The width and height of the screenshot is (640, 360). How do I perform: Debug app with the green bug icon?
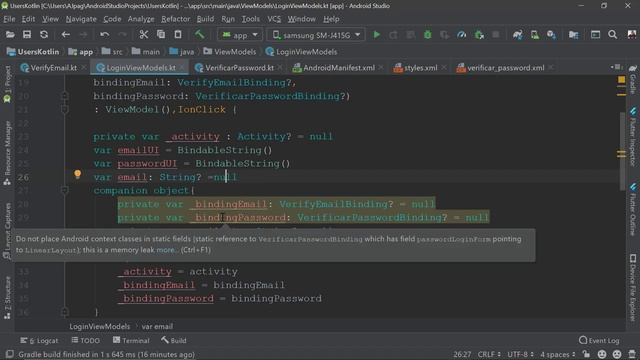coord(427,35)
